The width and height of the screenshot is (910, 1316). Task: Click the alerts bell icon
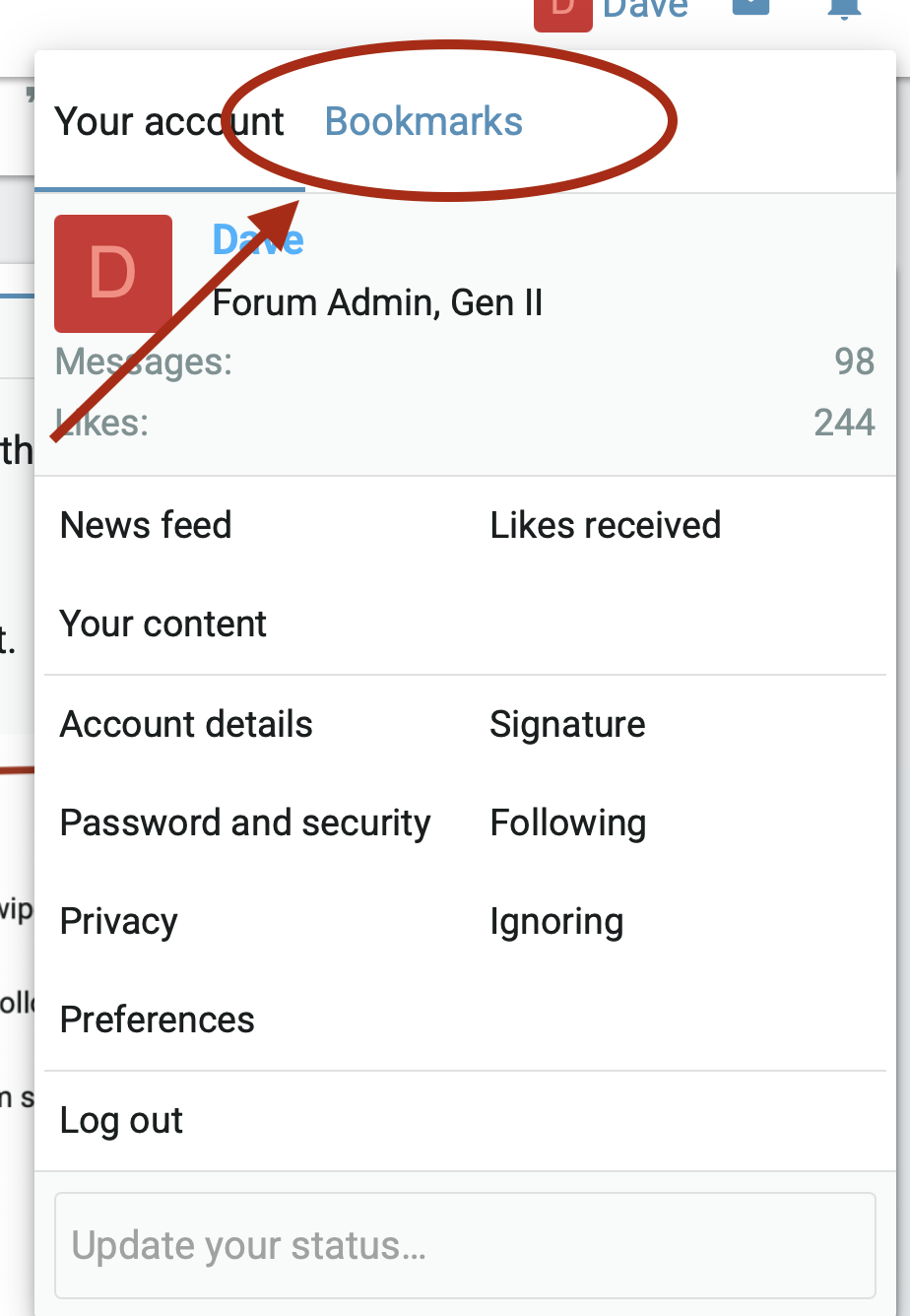[845, 8]
